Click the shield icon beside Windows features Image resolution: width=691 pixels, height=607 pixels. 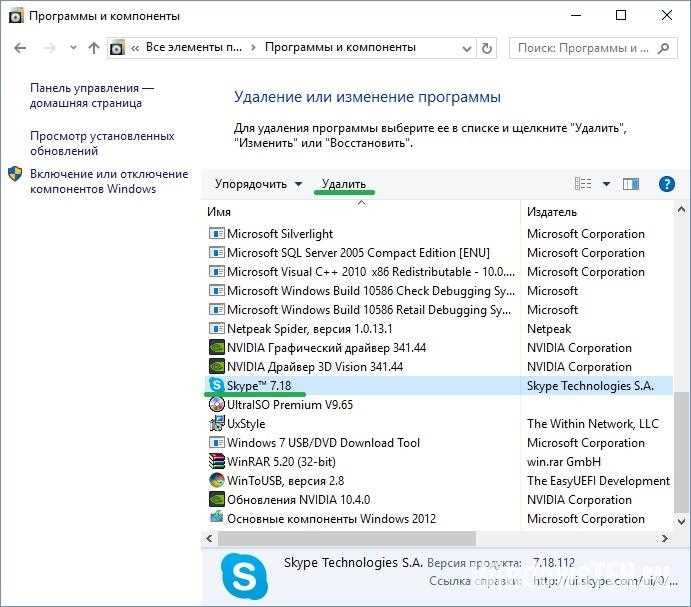[15, 173]
